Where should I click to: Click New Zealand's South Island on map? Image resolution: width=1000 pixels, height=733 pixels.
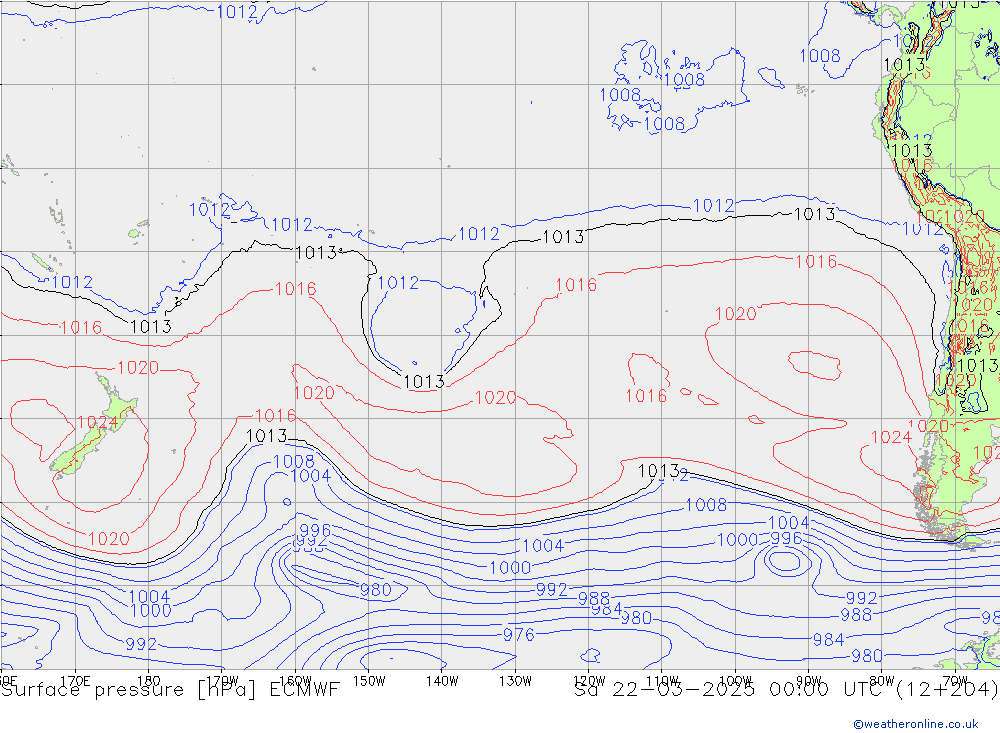[78, 451]
